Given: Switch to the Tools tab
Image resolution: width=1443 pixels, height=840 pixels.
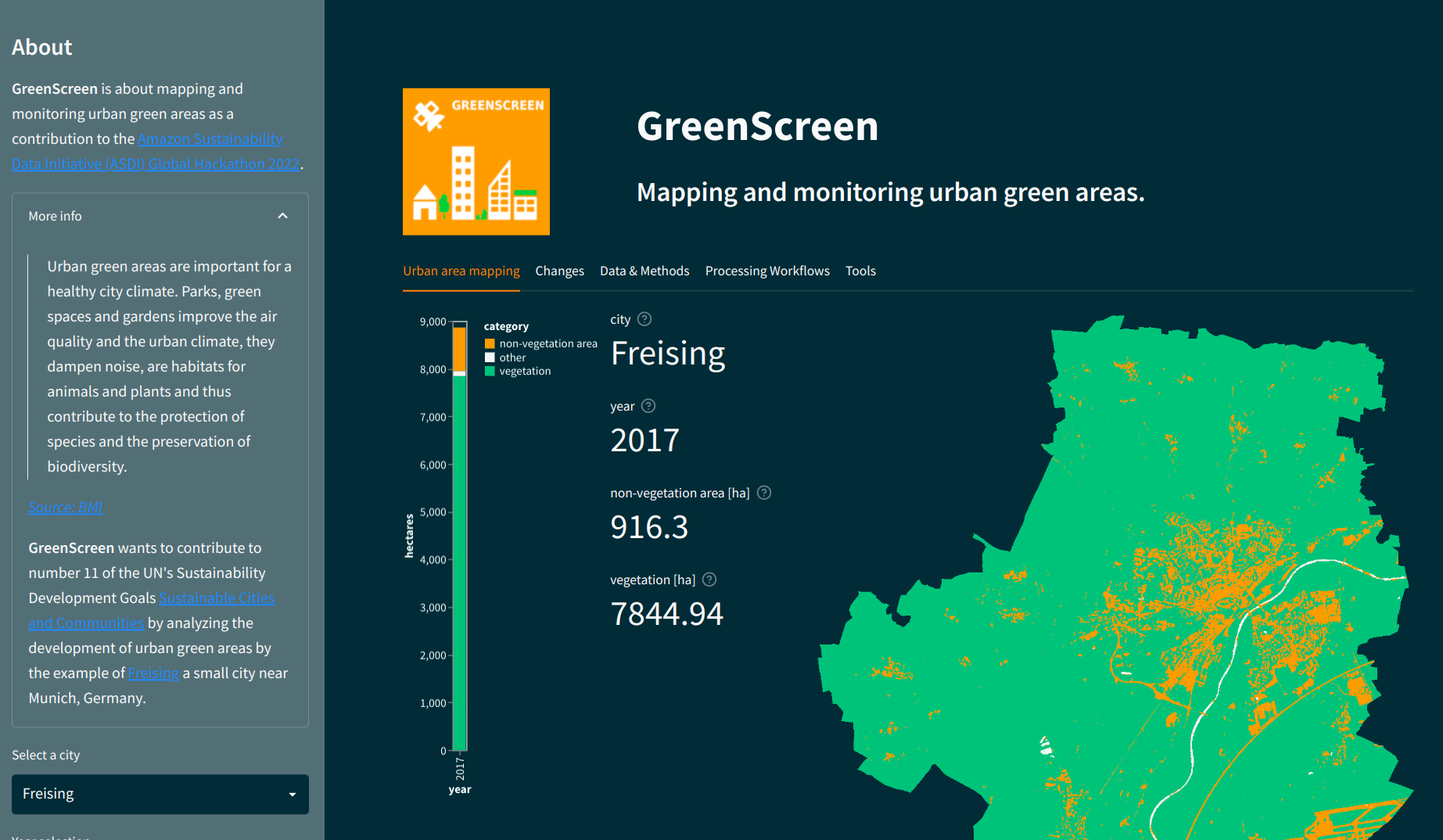Looking at the screenshot, I should click(x=860, y=271).
